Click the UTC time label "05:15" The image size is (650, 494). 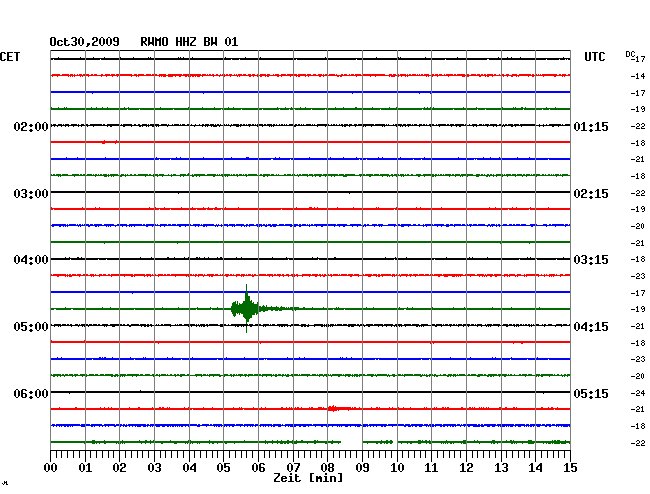591,393
